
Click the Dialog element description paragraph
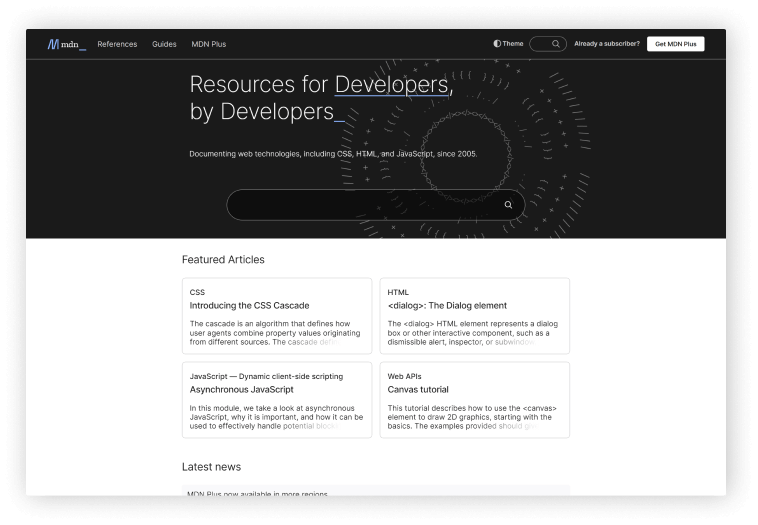[x=473, y=333]
